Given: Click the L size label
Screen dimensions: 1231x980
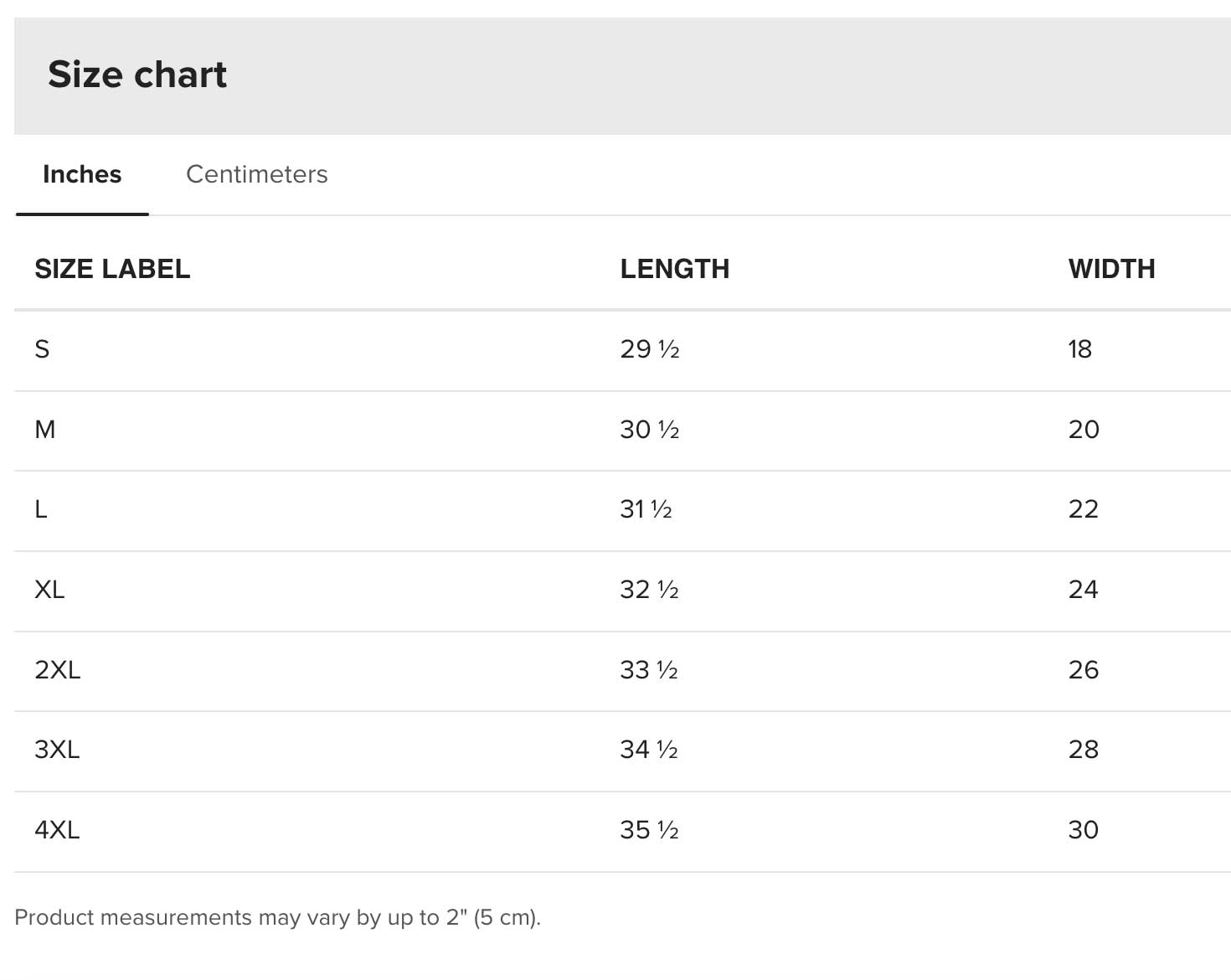Looking at the screenshot, I should [x=41, y=509].
